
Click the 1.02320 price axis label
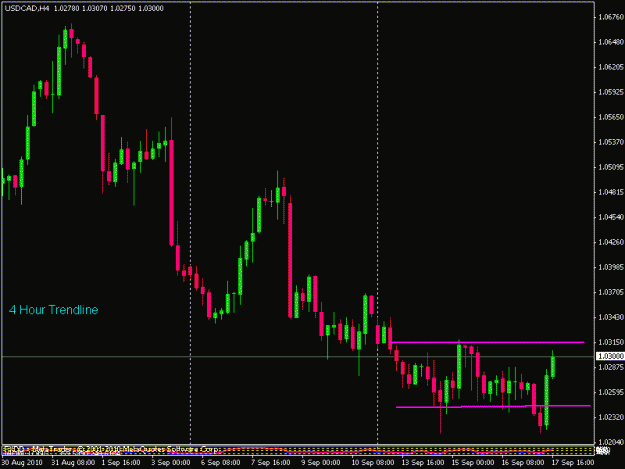610,417
